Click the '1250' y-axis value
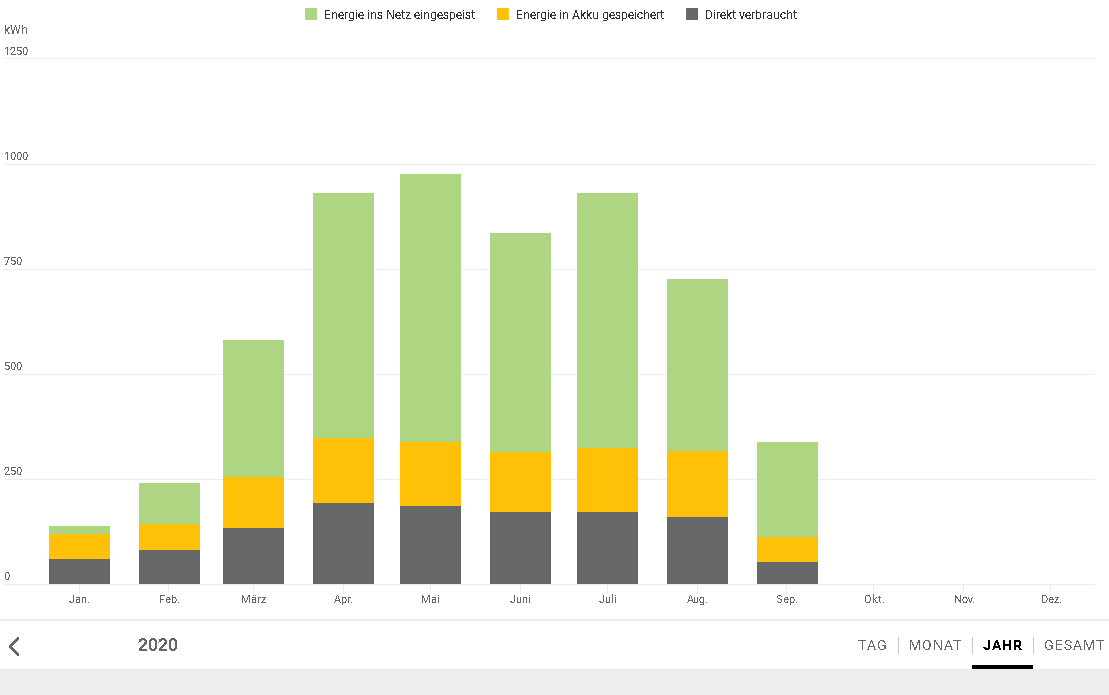 click(x=16, y=51)
